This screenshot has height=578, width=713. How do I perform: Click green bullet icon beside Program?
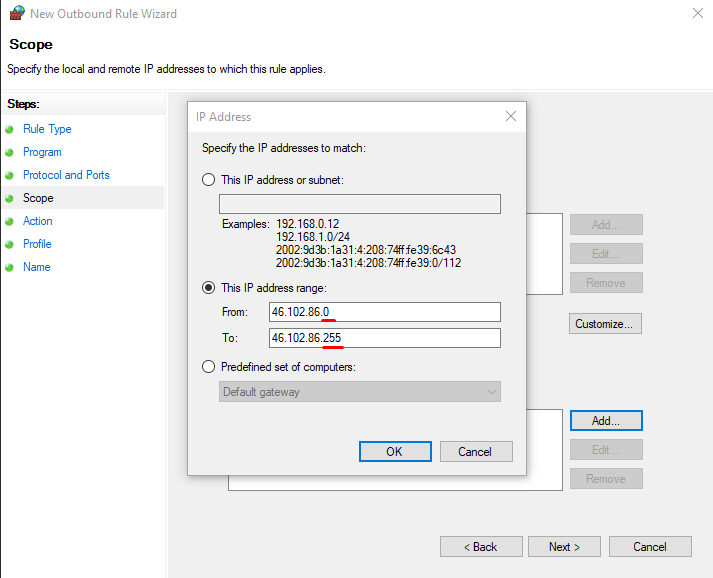(x=10, y=153)
